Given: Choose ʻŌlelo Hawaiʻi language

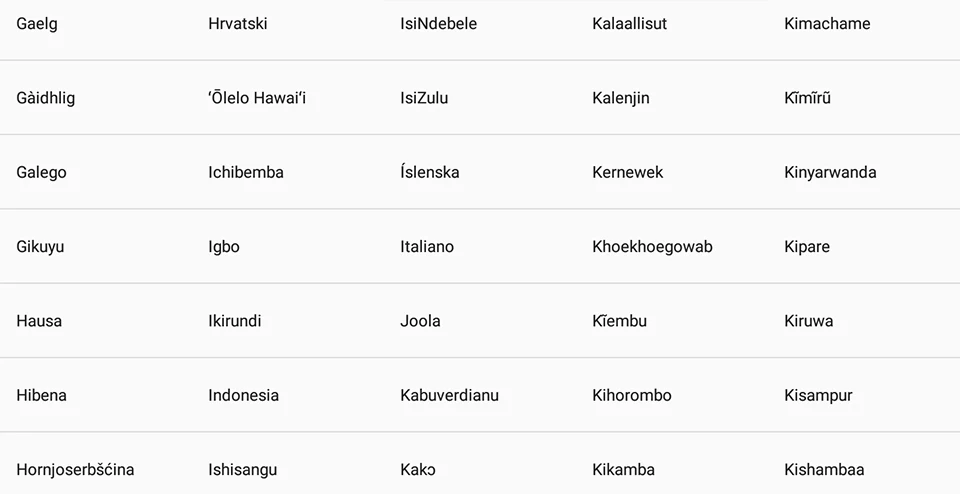Looking at the screenshot, I should [x=257, y=98].
